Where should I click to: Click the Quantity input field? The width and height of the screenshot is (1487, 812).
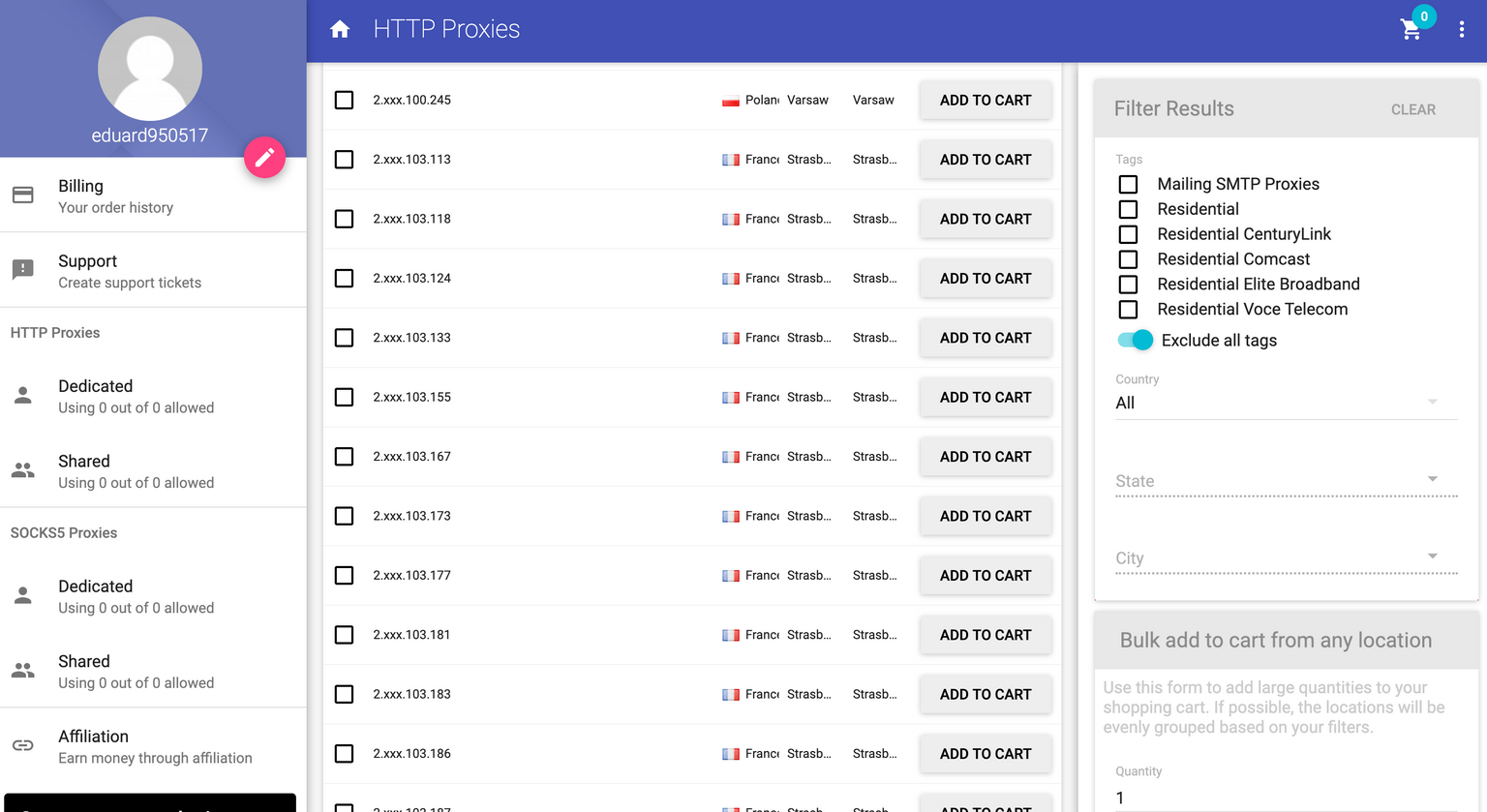(1276, 797)
